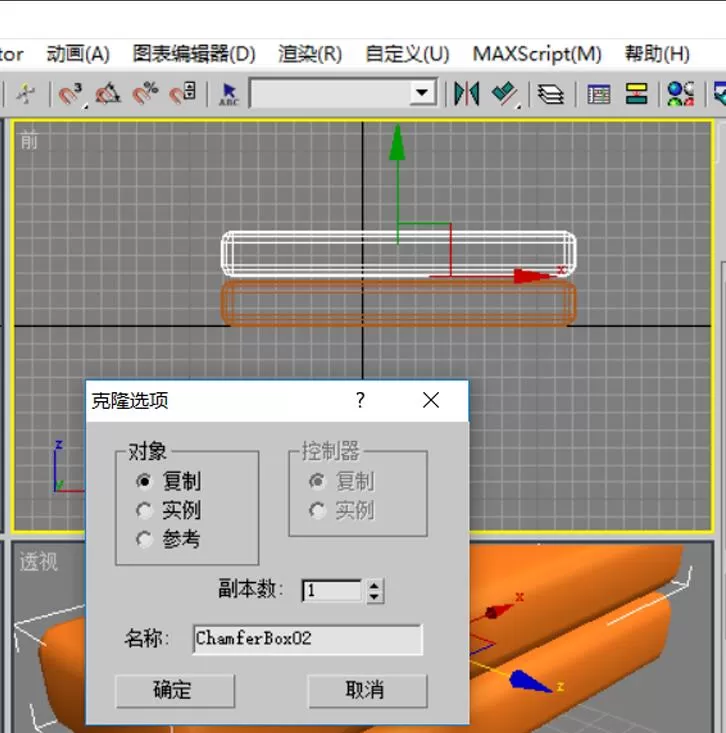Click the blue Z-axis arrow in perspective view
The image size is (726, 733).
528,681
